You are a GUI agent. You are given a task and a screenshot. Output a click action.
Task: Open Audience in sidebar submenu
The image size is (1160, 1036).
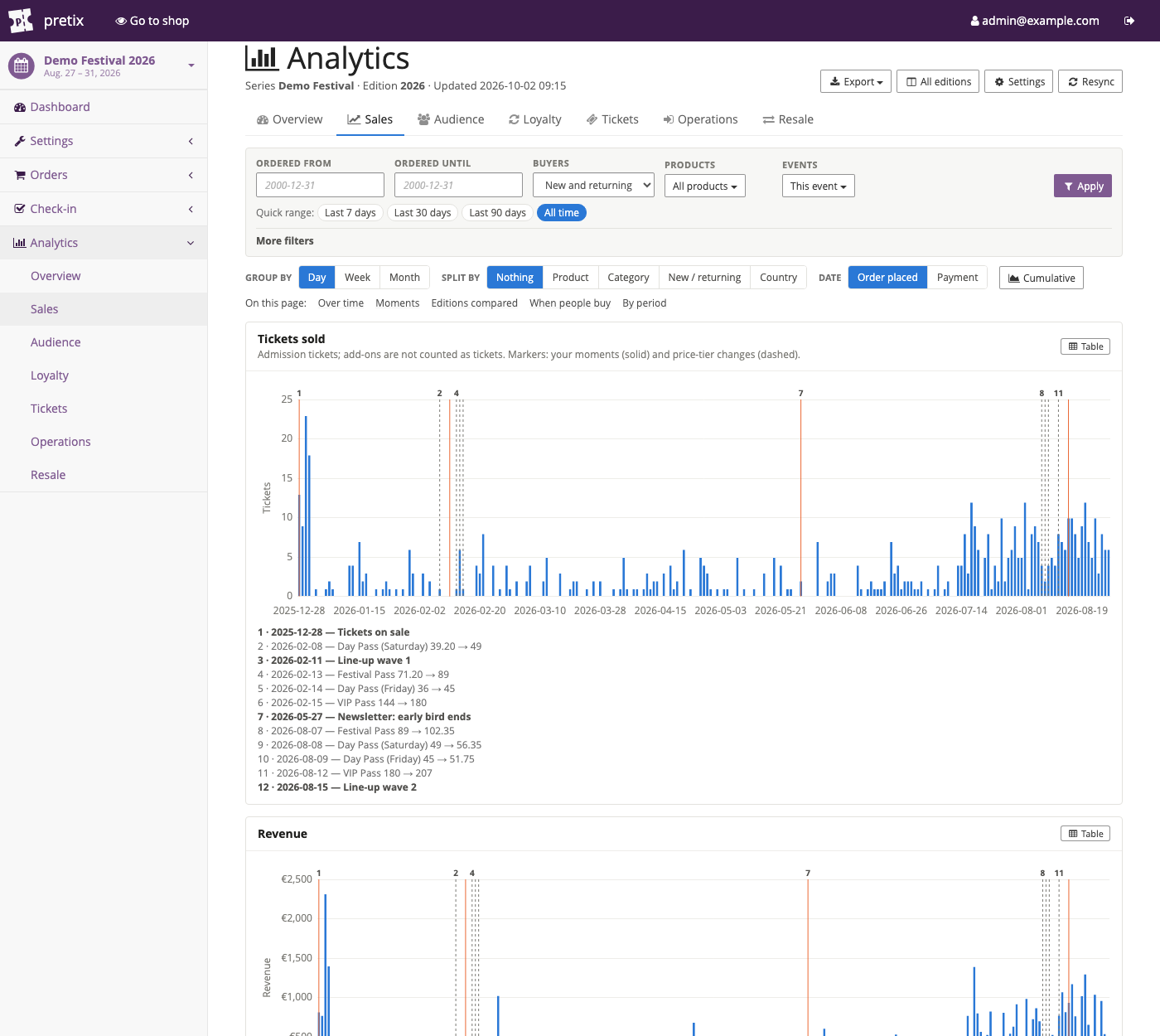(104, 342)
